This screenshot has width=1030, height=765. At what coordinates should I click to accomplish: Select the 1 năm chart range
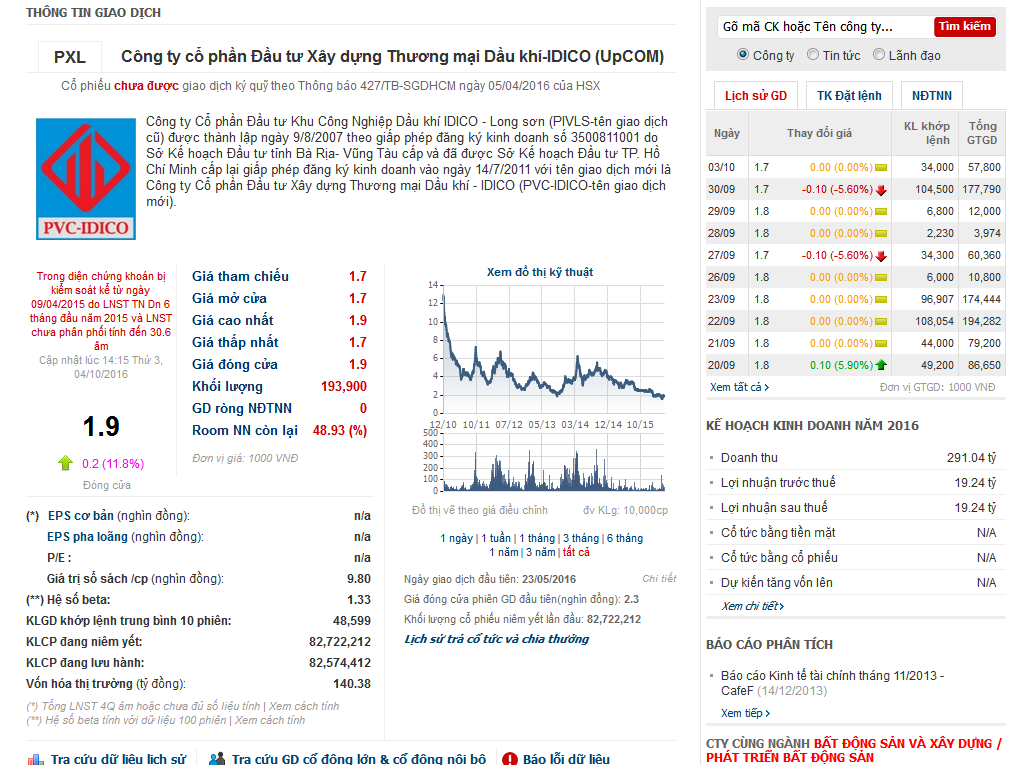pyautogui.click(x=504, y=553)
